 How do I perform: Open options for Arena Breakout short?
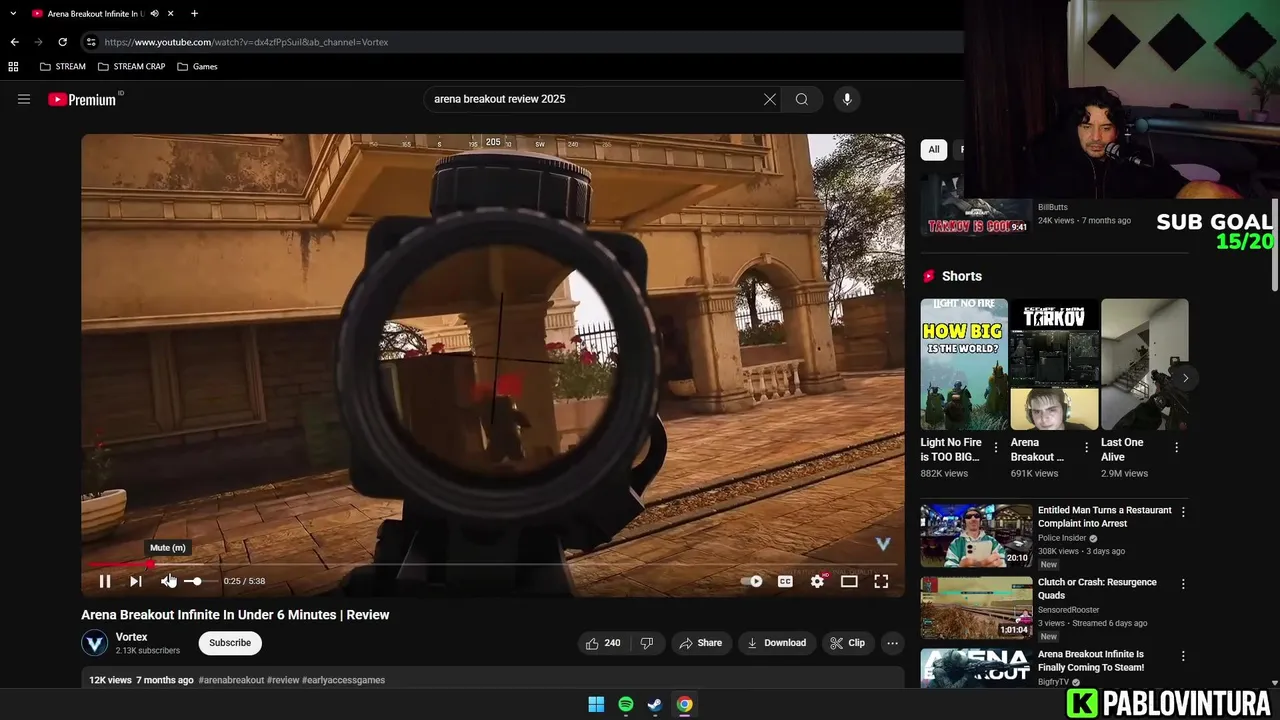(x=1086, y=448)
